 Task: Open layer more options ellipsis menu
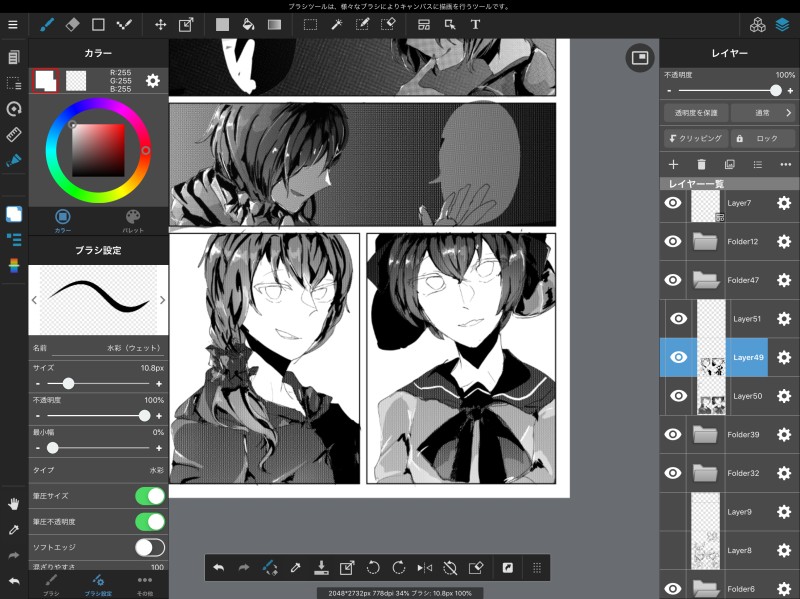[786, 164]
